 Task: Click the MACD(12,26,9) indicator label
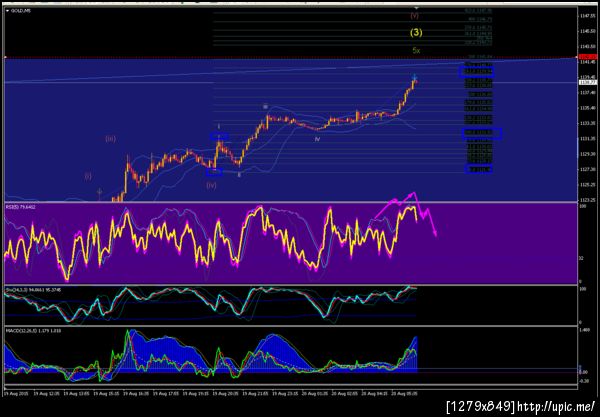click(33, 330)
